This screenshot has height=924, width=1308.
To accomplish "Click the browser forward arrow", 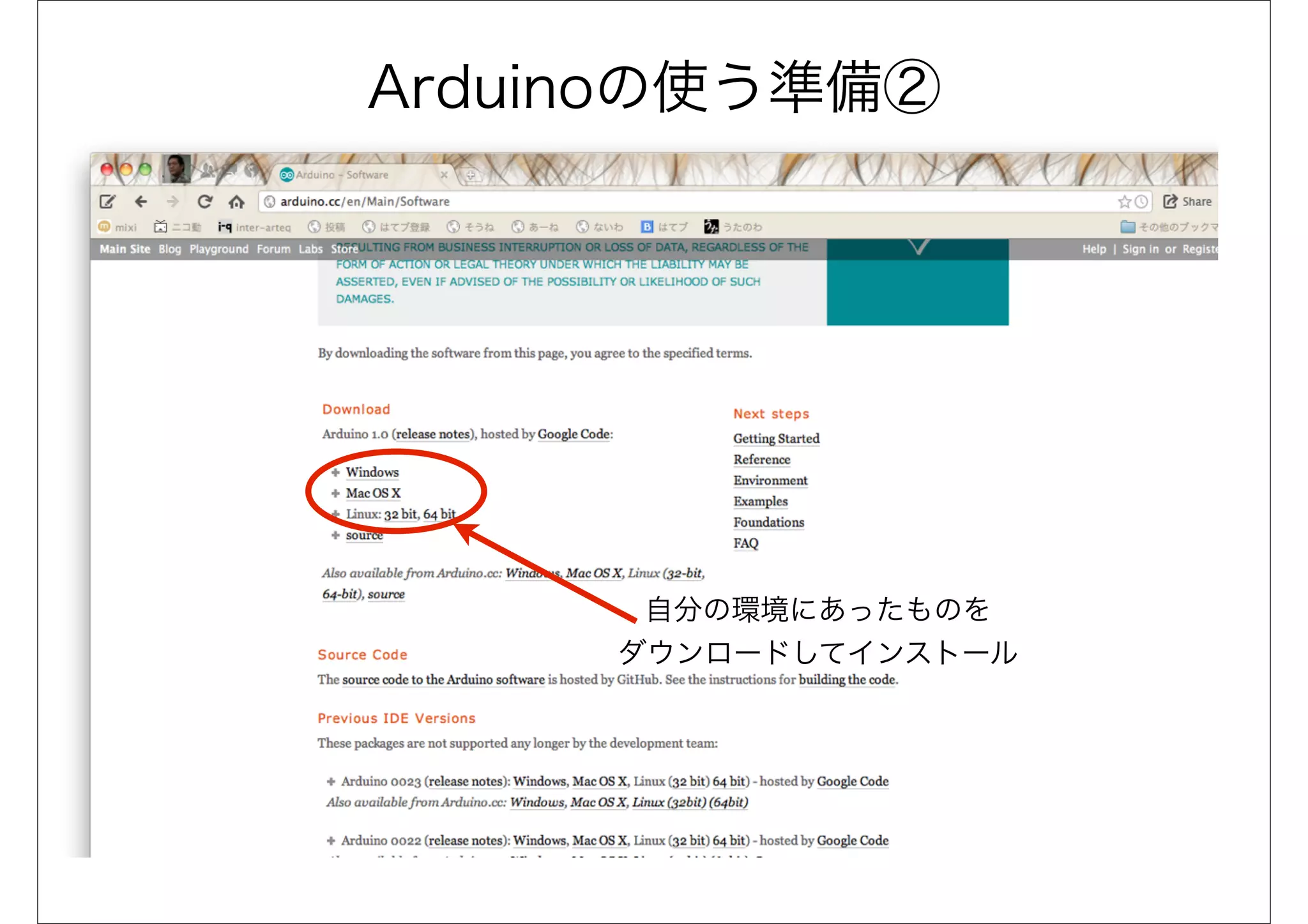I will 172,202.
